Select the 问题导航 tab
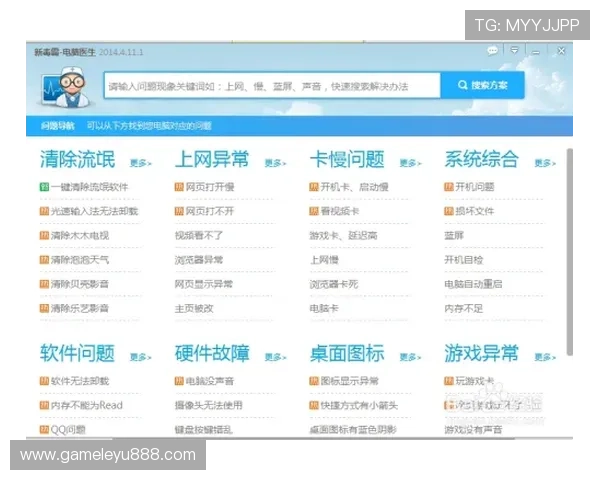The image size is (600, 480). click(58, 126)
